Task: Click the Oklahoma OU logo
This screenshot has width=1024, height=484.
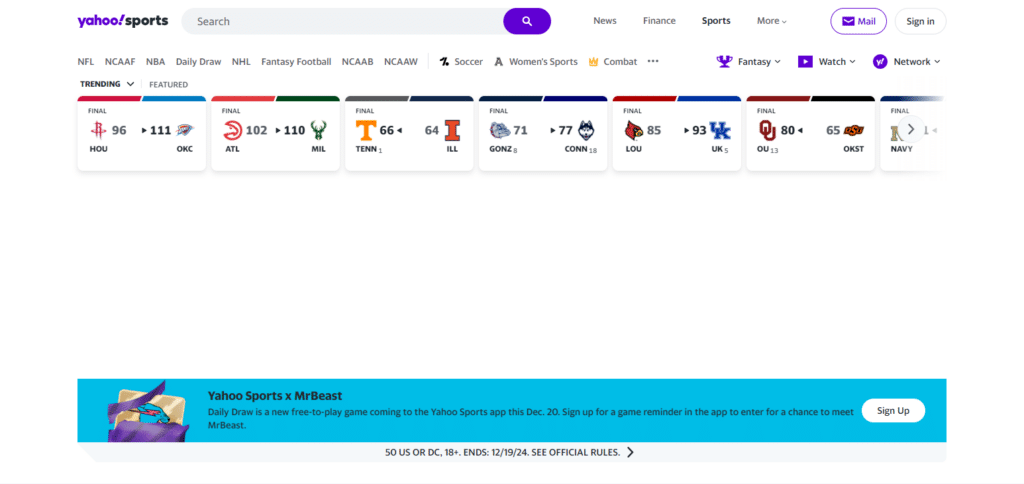Action: [x=767, y=131]
